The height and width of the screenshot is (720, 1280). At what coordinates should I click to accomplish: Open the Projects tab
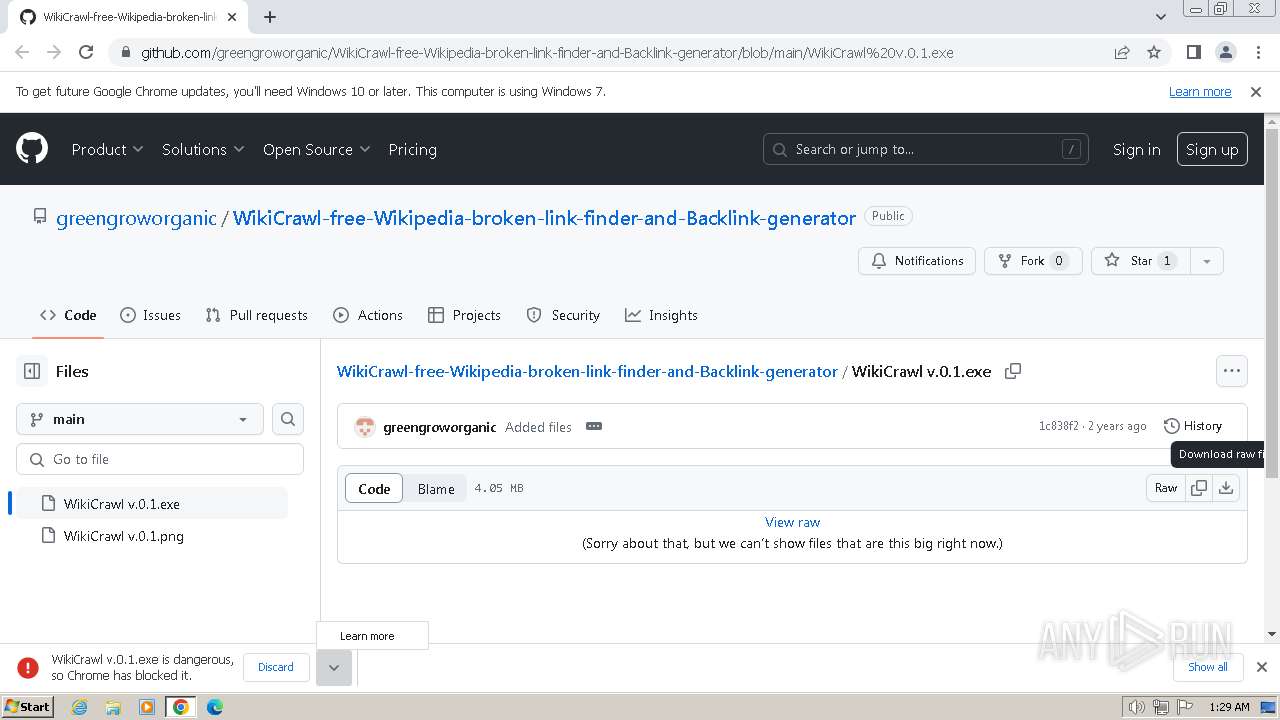coord(464,315)
